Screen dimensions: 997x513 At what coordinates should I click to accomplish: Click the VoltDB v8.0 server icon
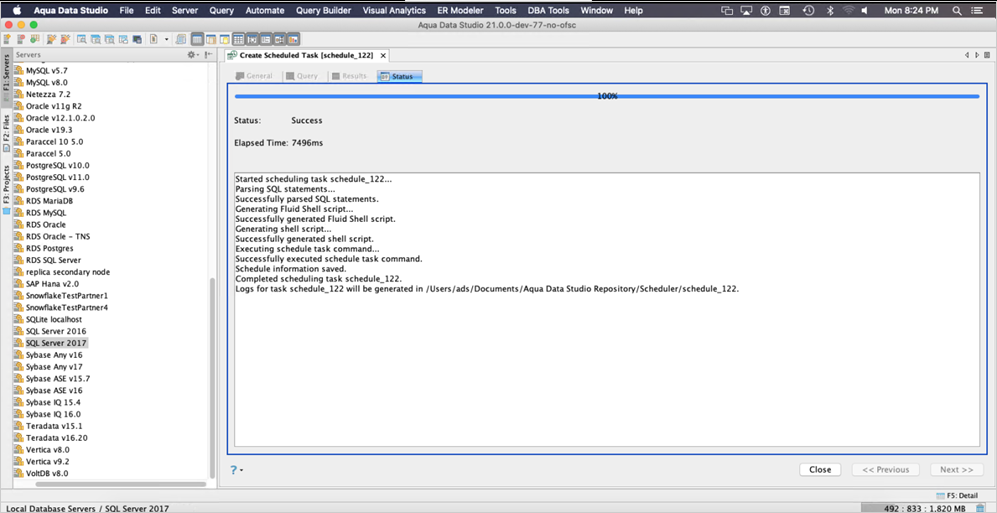(18, 474)
